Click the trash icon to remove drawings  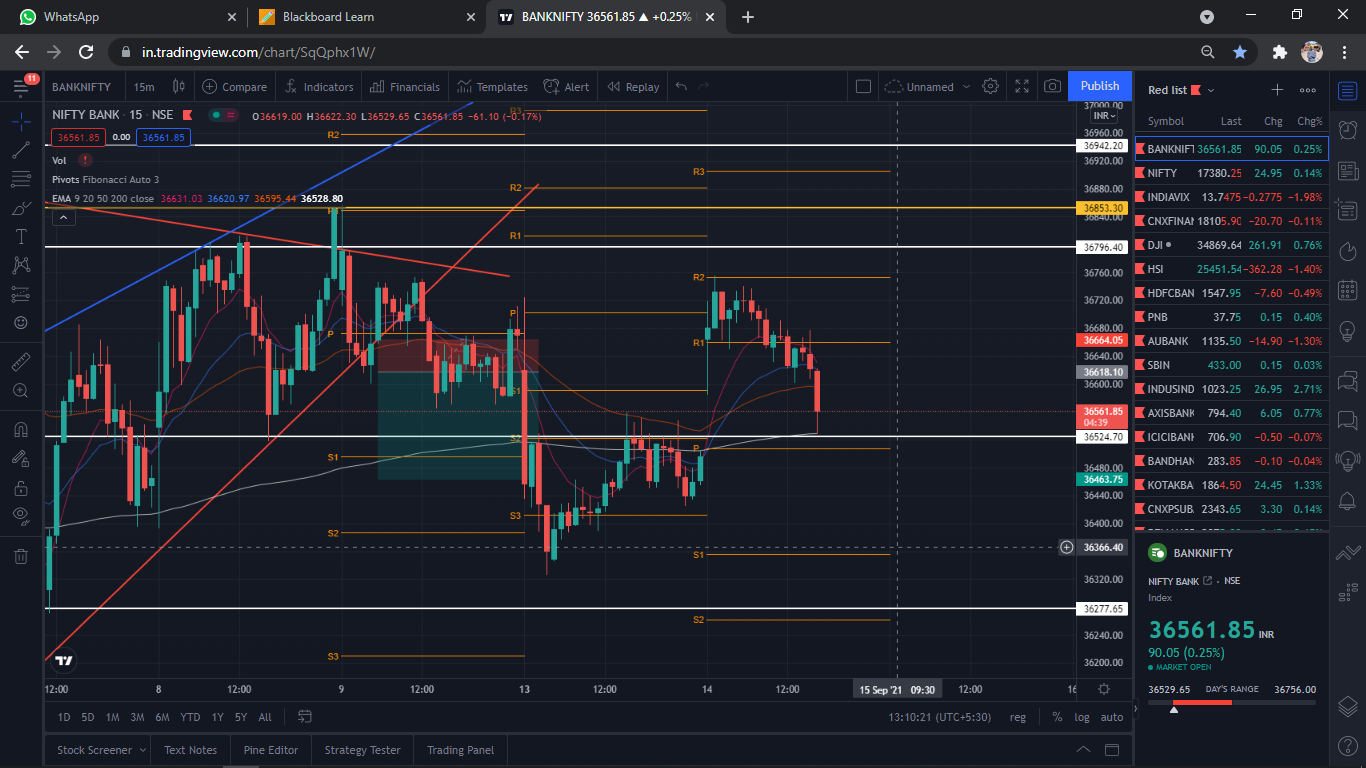coord(21,556)
